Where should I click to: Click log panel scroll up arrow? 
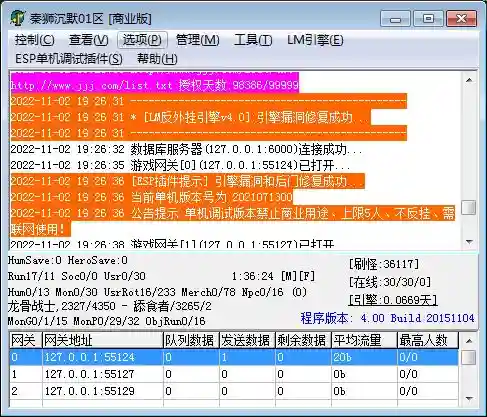pos(469,80)
